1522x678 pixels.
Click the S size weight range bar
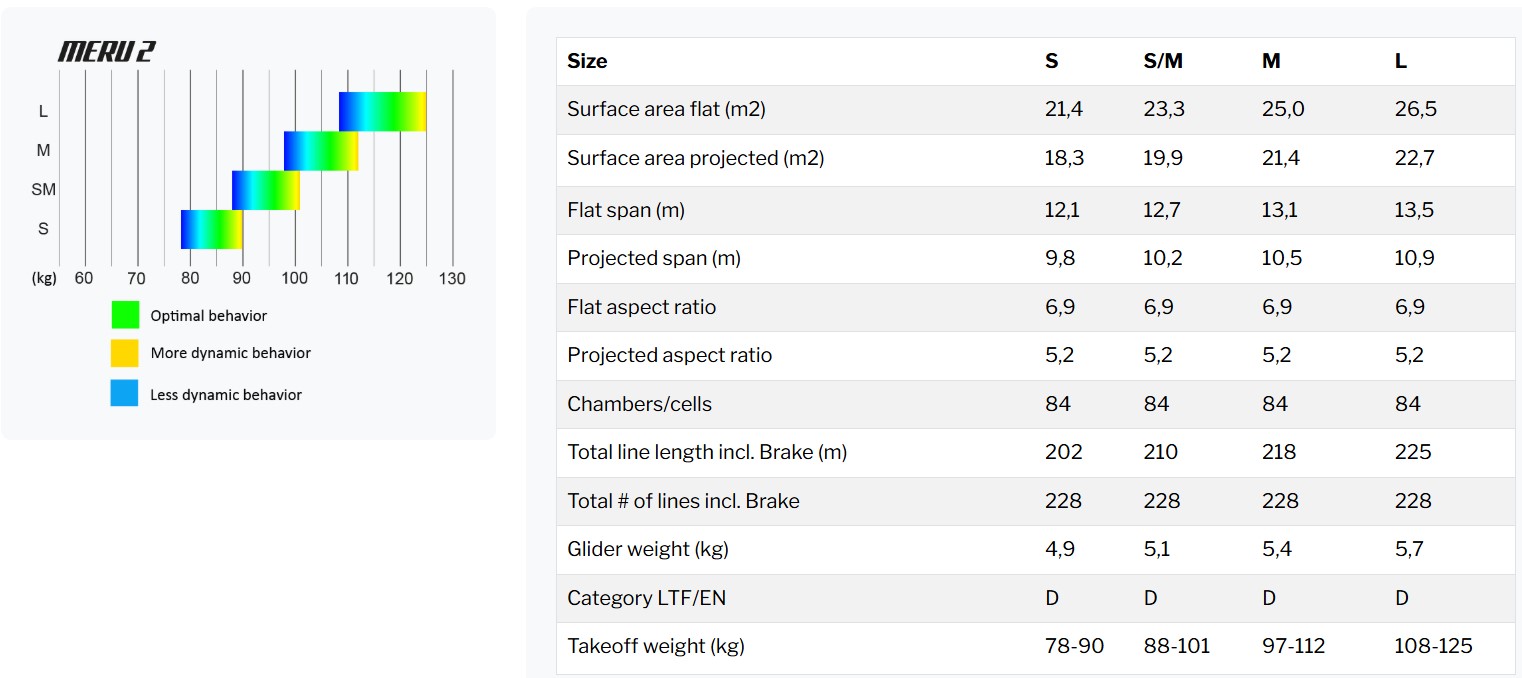click(x=212, y=229)
